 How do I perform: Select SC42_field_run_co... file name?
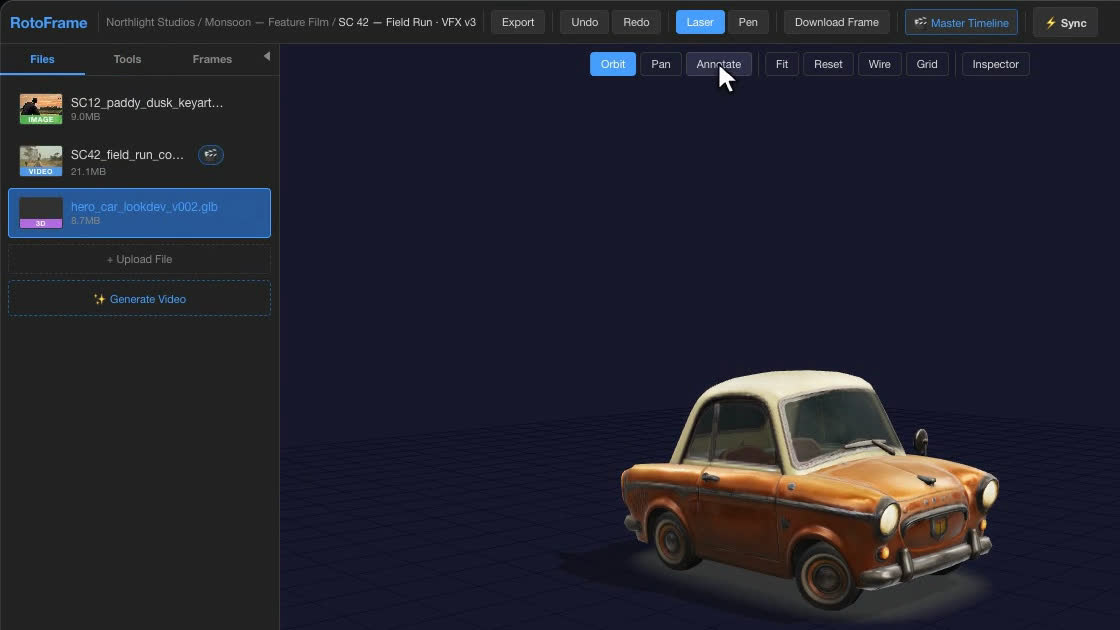coord(127,155)
